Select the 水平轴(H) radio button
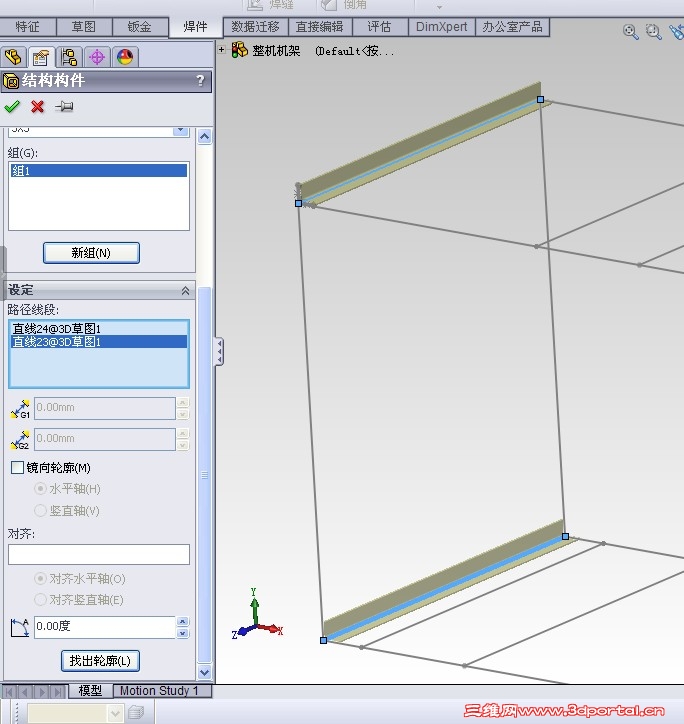684x724 pixels. point(41,489)
